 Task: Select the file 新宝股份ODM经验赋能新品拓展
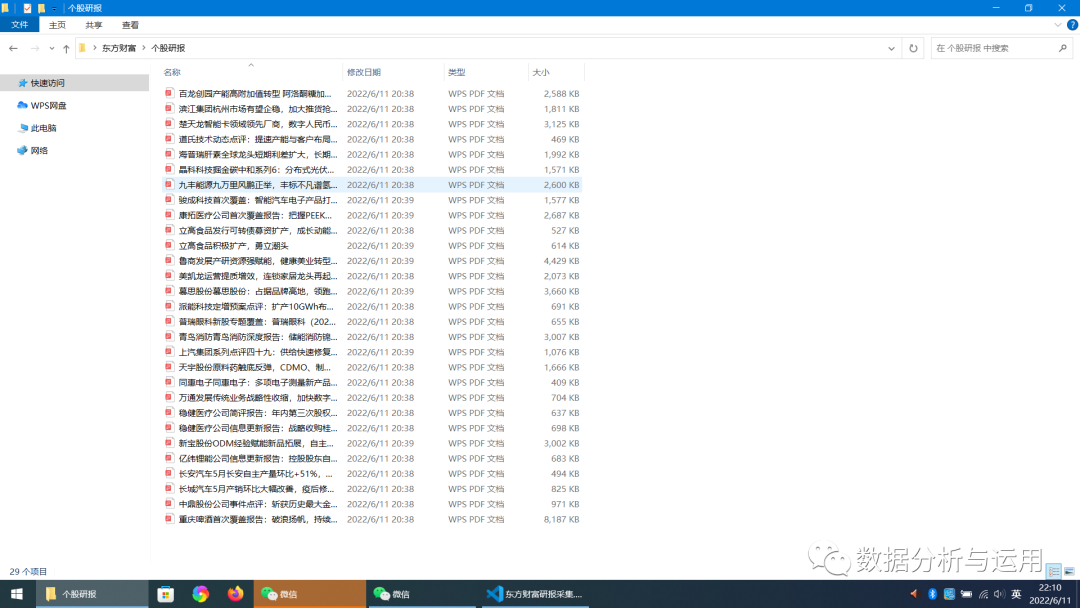pos(372,443)
